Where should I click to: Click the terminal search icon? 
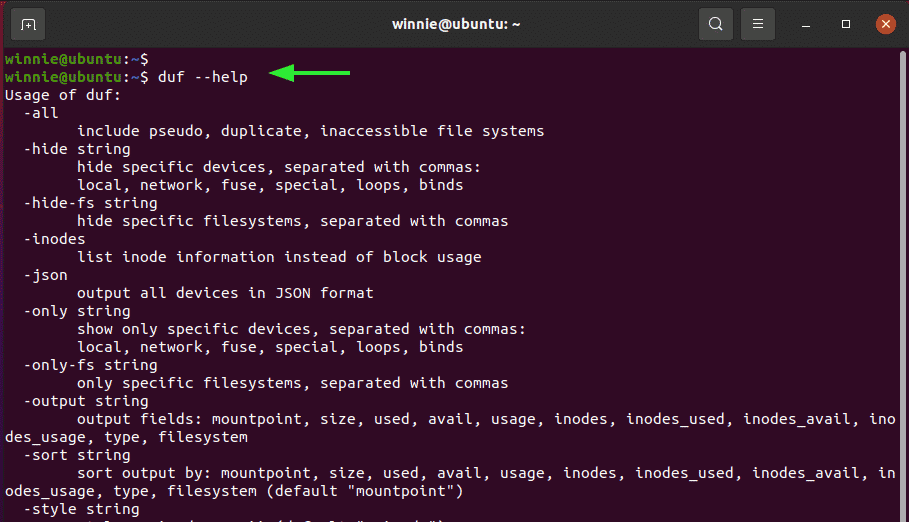(x=716, y=24)
